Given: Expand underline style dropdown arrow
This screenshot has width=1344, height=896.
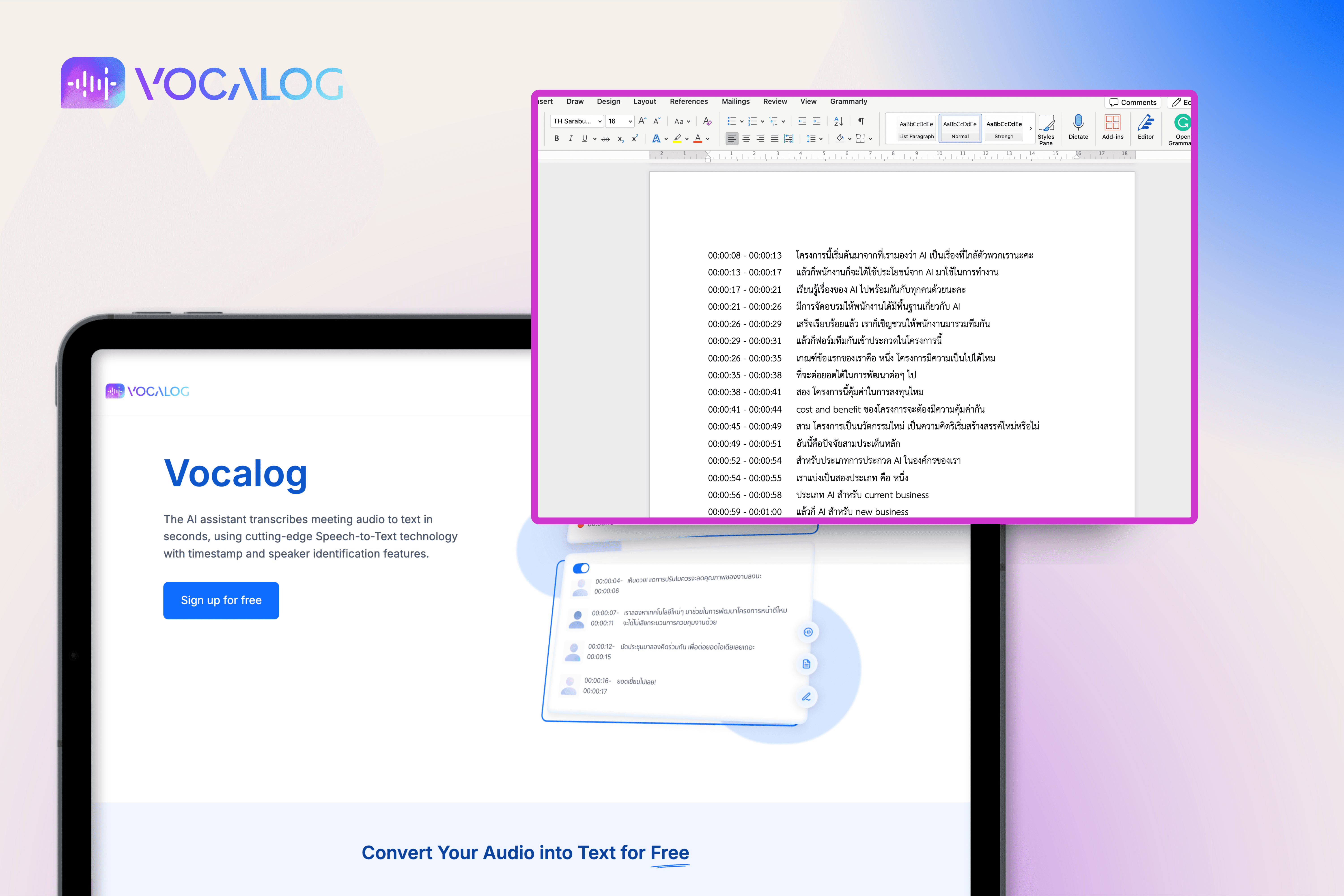Looking at the screenshot, I should (x=595, y=139).
